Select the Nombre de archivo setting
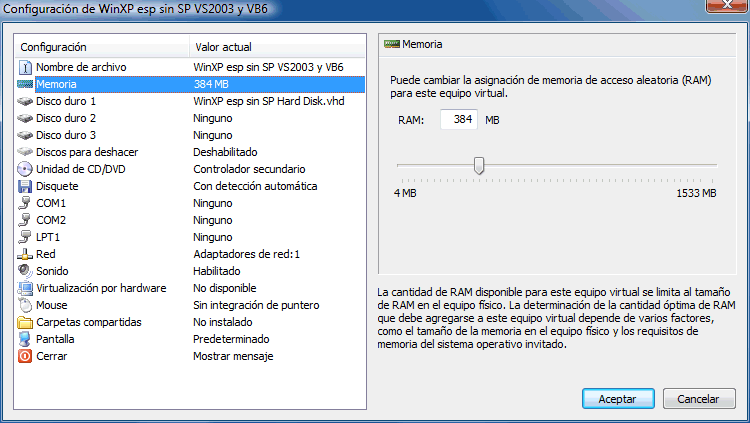The image size is (750, 423). pos(190,67)
